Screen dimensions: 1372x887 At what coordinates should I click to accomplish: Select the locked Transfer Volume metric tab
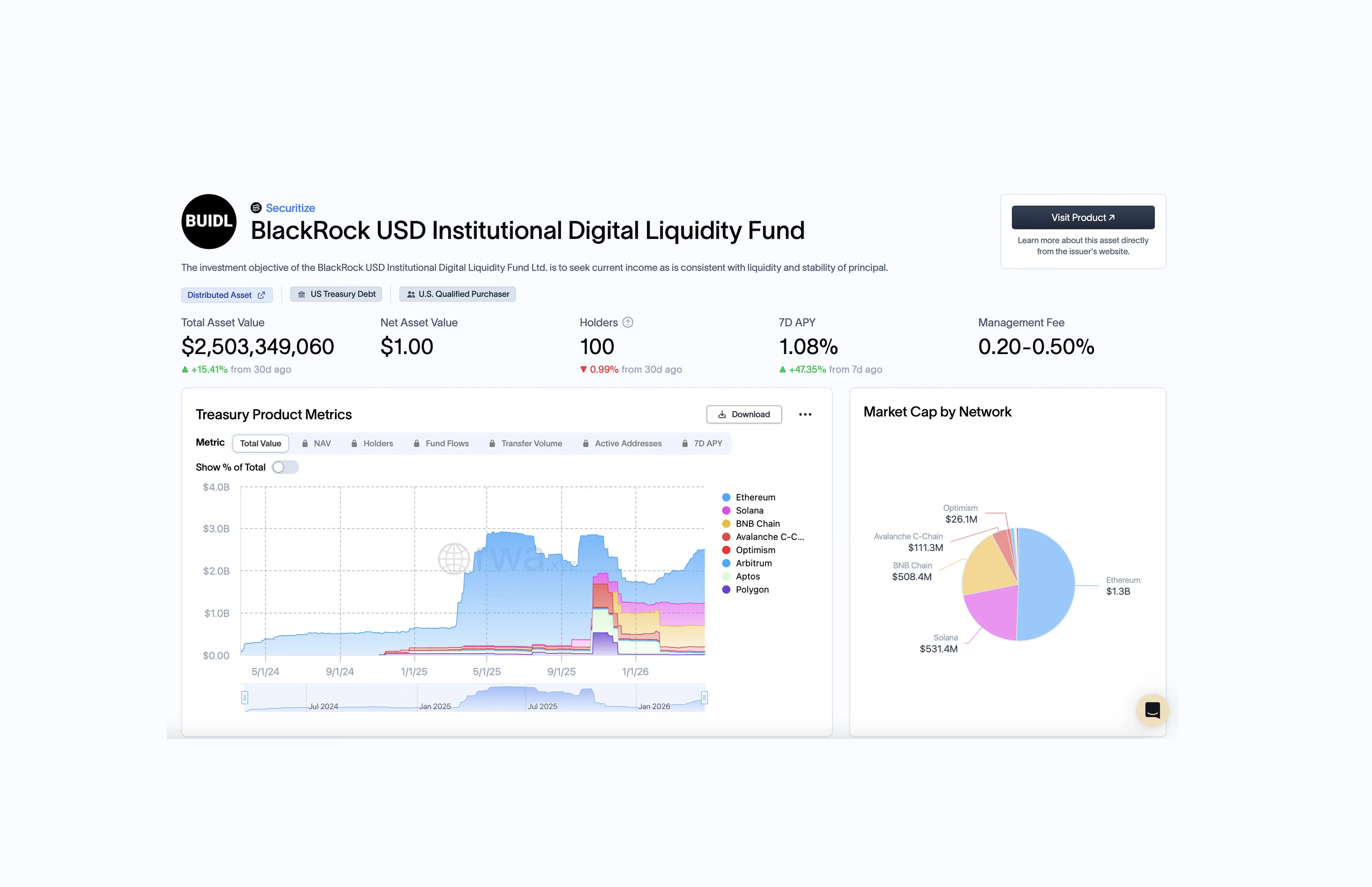pyautogui.click(x=525, y=444)
